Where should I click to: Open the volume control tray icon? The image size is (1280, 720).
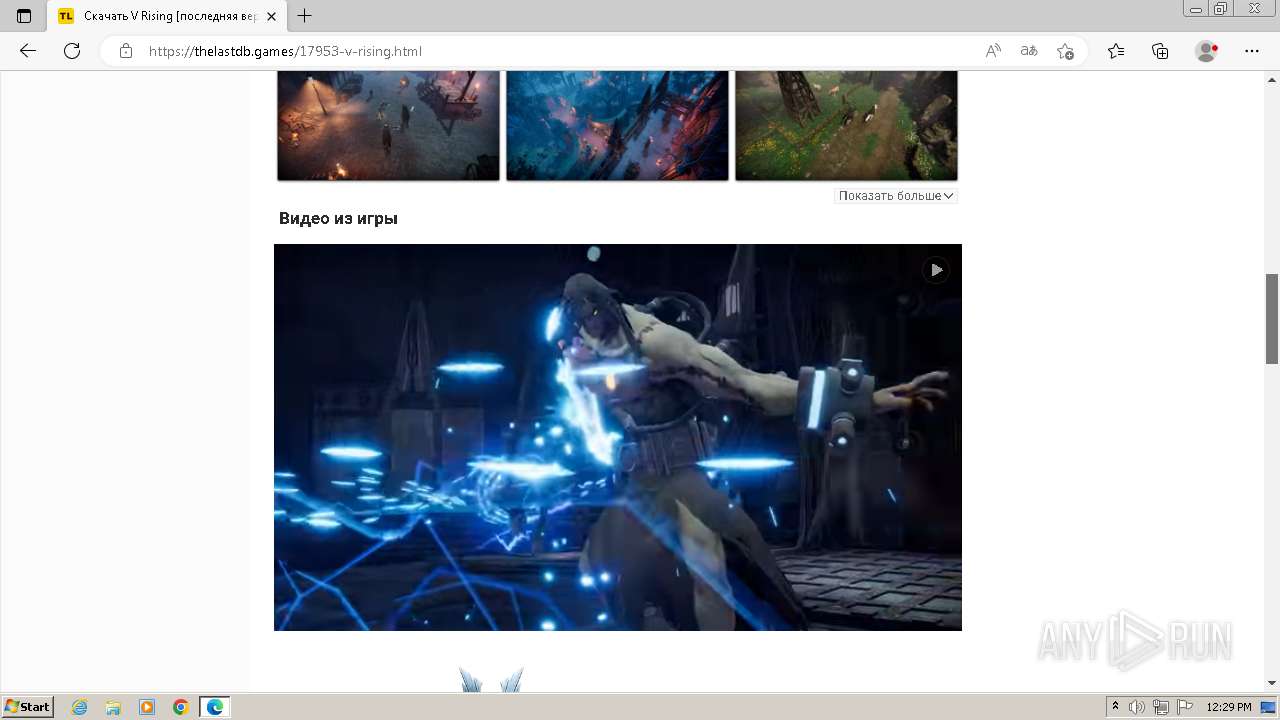coord(1137,707)
